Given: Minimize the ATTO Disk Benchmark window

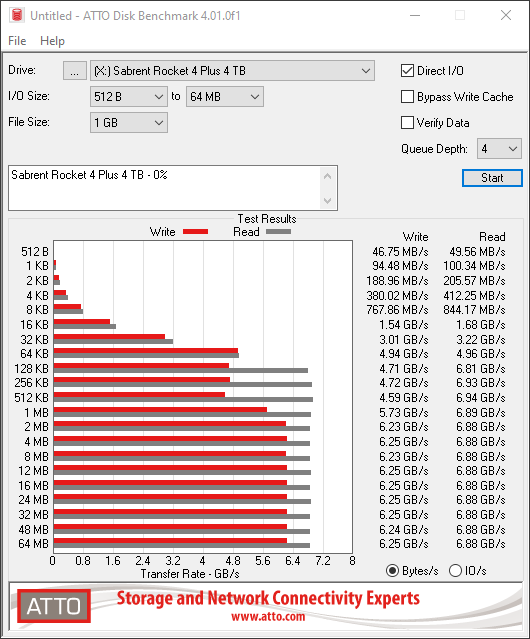Looking at the screenshot, I should click(415, 15).
